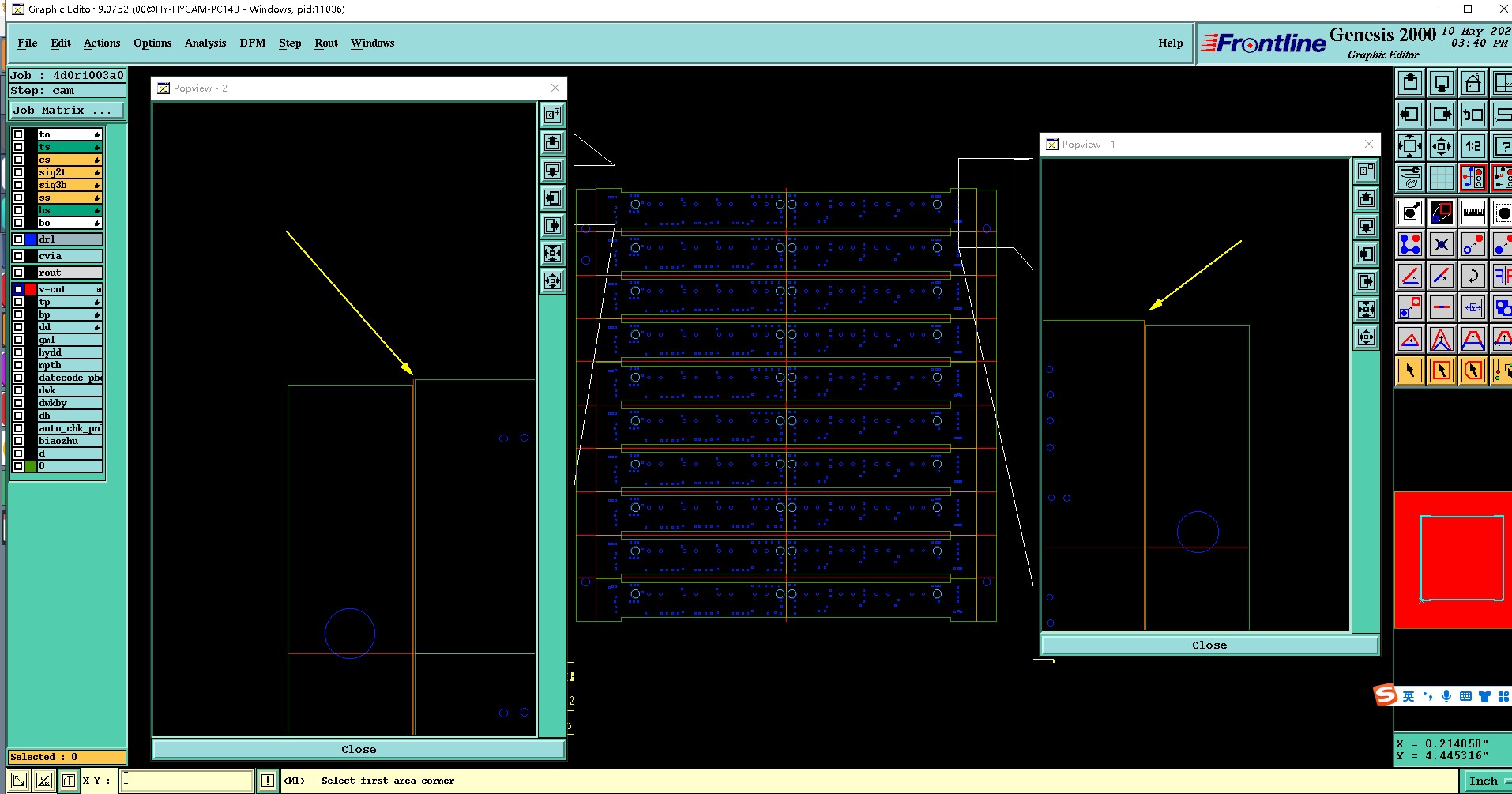Click the grid snap icon beside X Y
This screenshot has height=794, width=1512.
pyautogui.click(x=69, y=781)
